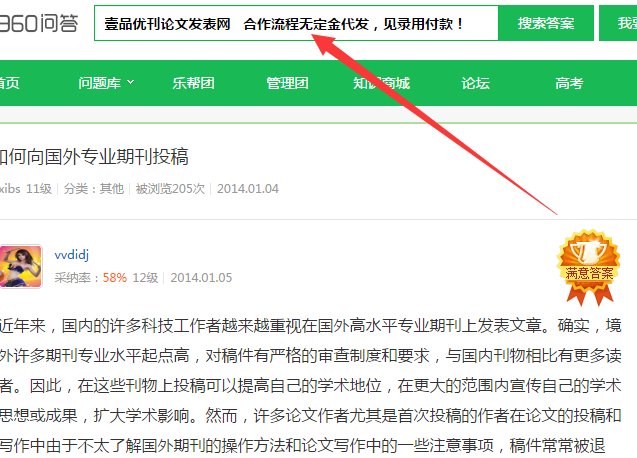
Task: Open the 高考 nav item
Action: (x=569, y=83)
